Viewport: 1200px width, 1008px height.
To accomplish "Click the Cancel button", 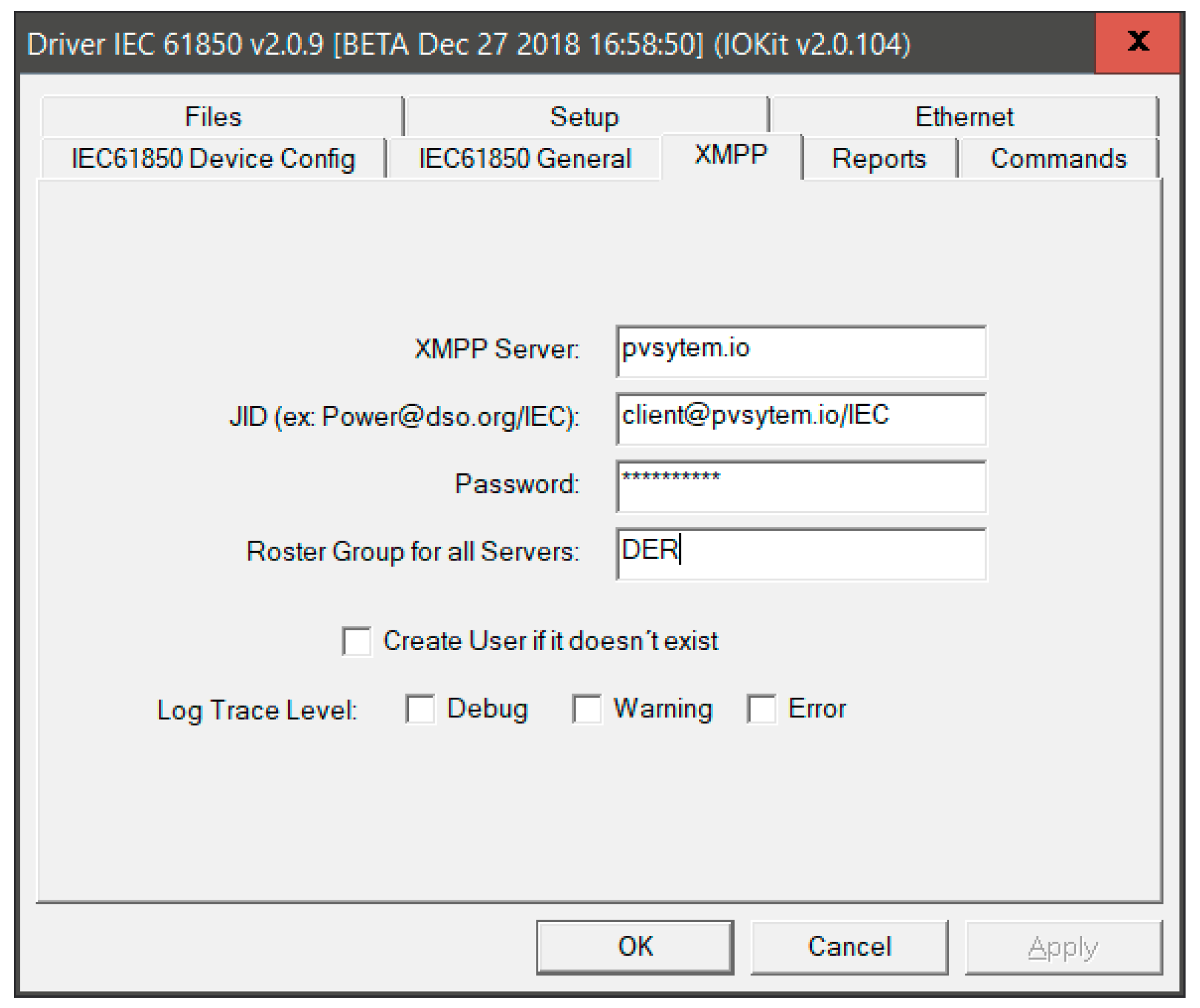I will pos(849,946).
